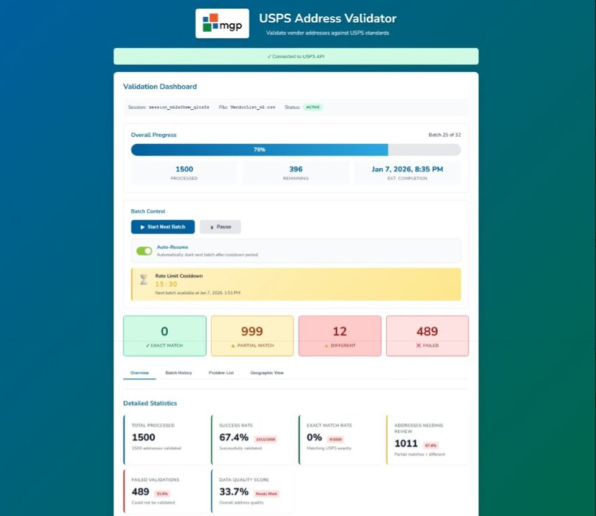Image resolution: width=596 pixels, height=516 pixels.
Task: Click the green ACTIVE status badge
Action: click(313, 107)
